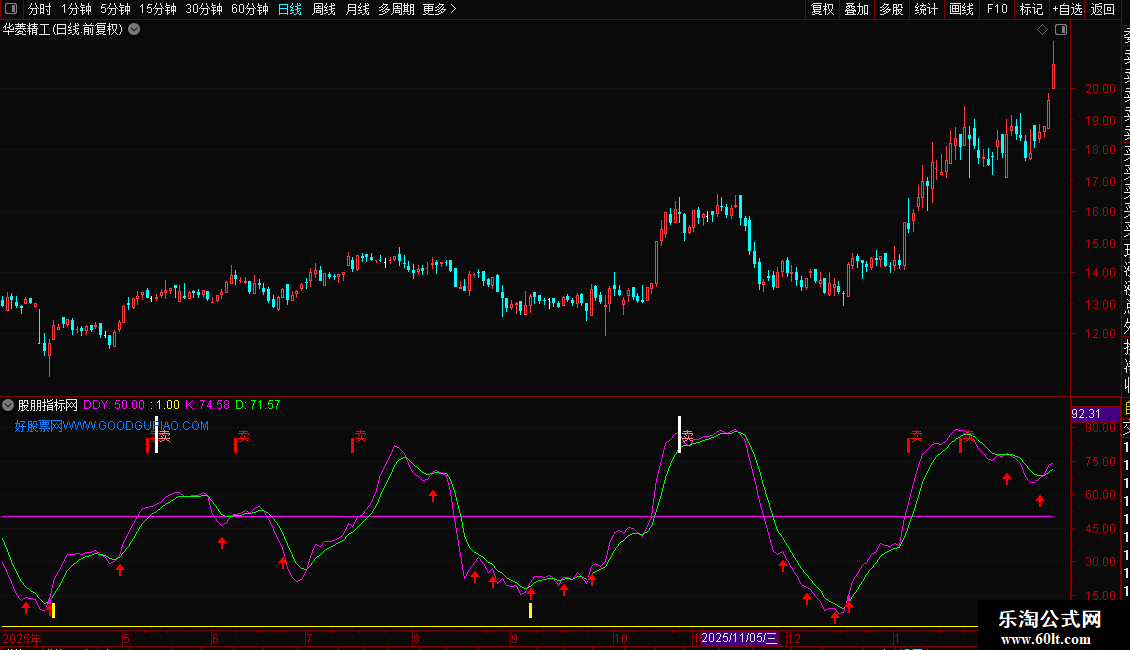
Task: Click the 2025/11/05/三 date marker on timeline
Action: [739, 638]
